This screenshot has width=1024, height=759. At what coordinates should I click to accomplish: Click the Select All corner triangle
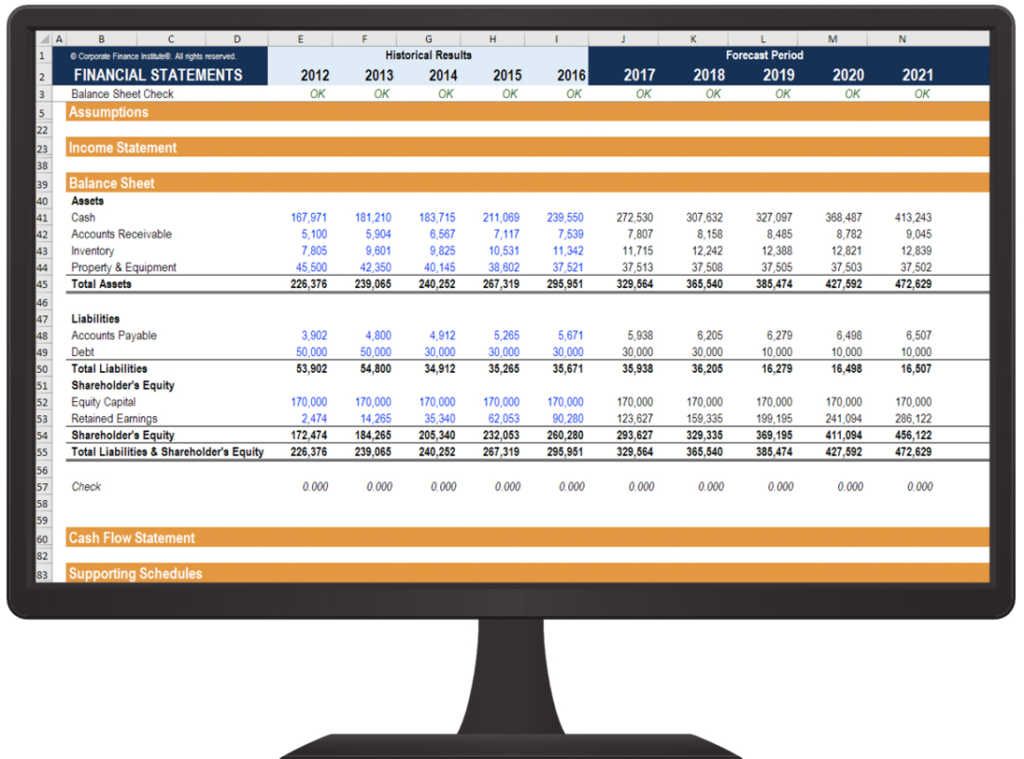pos(43,39)
